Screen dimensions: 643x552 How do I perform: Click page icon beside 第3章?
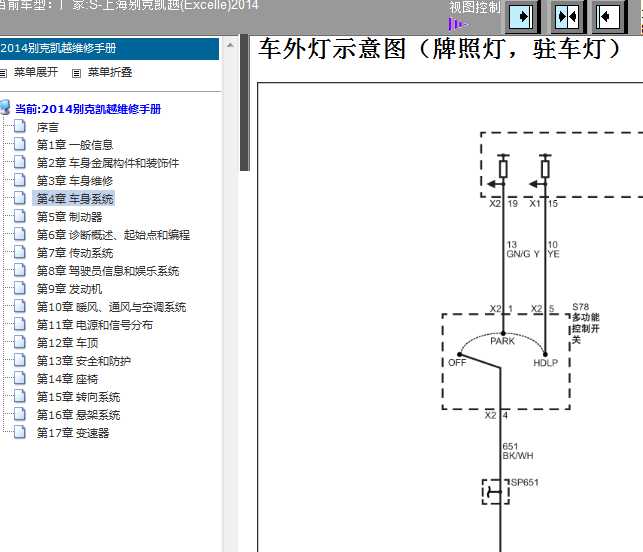point(20,180)
